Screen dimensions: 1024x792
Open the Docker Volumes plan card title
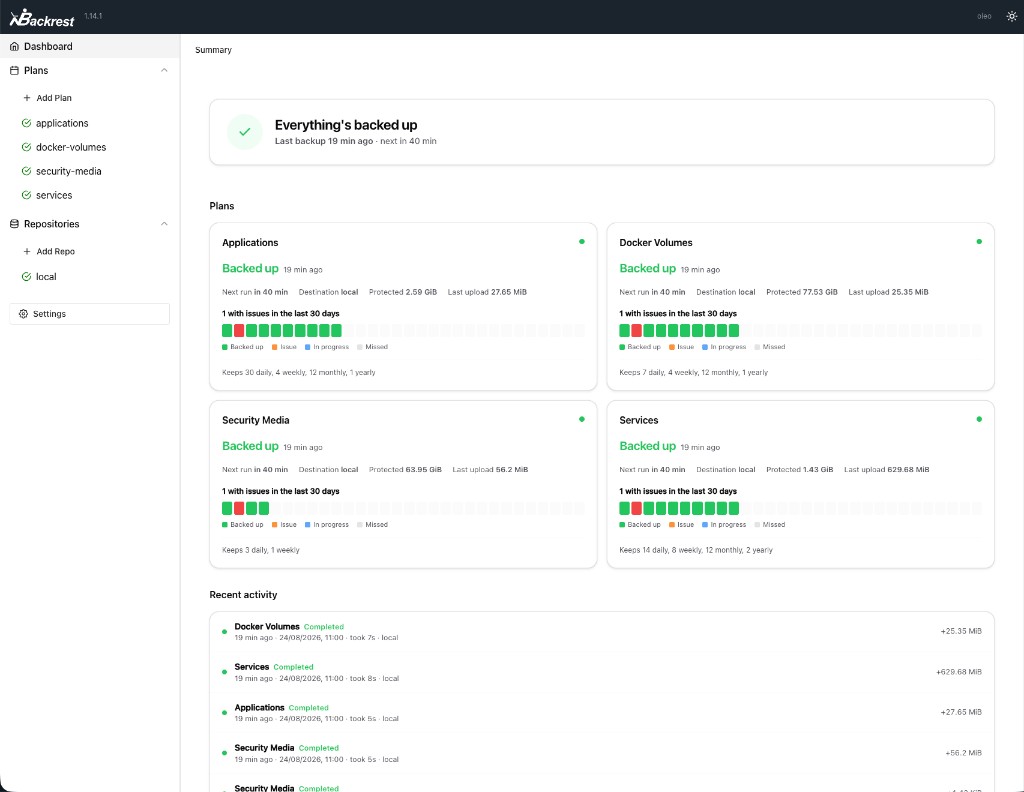656,242
